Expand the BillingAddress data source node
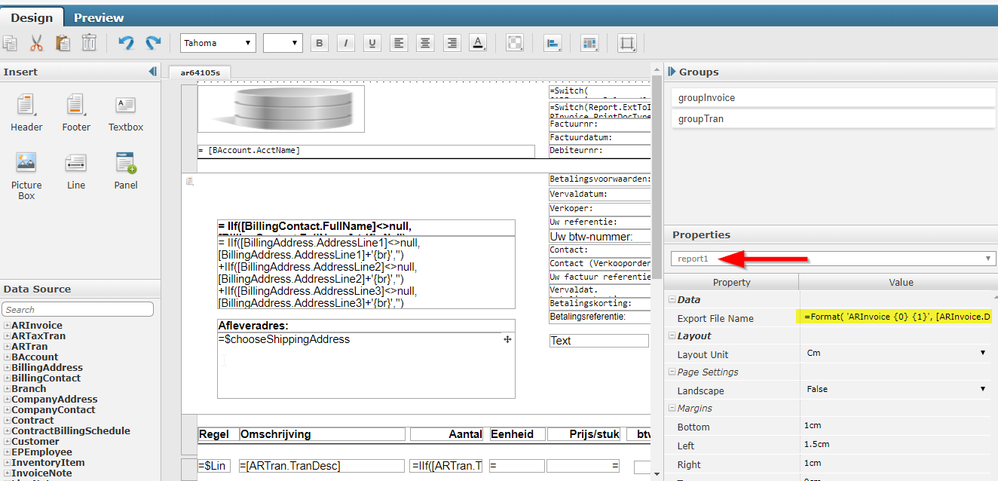Screen dimensions: 998x481 click(x=7, y=368)
